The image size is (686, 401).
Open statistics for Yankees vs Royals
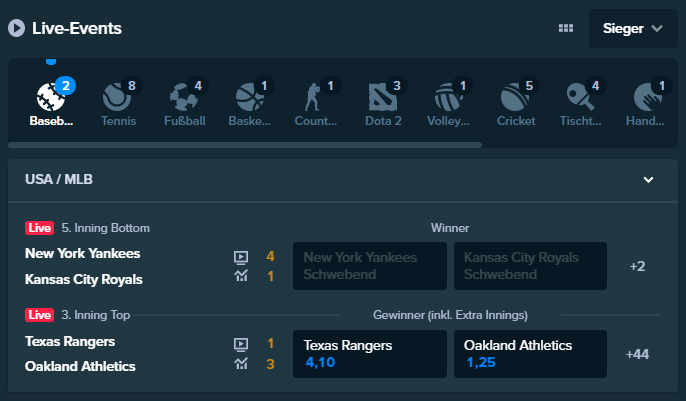pyautogui.click(x=241, y=275)
